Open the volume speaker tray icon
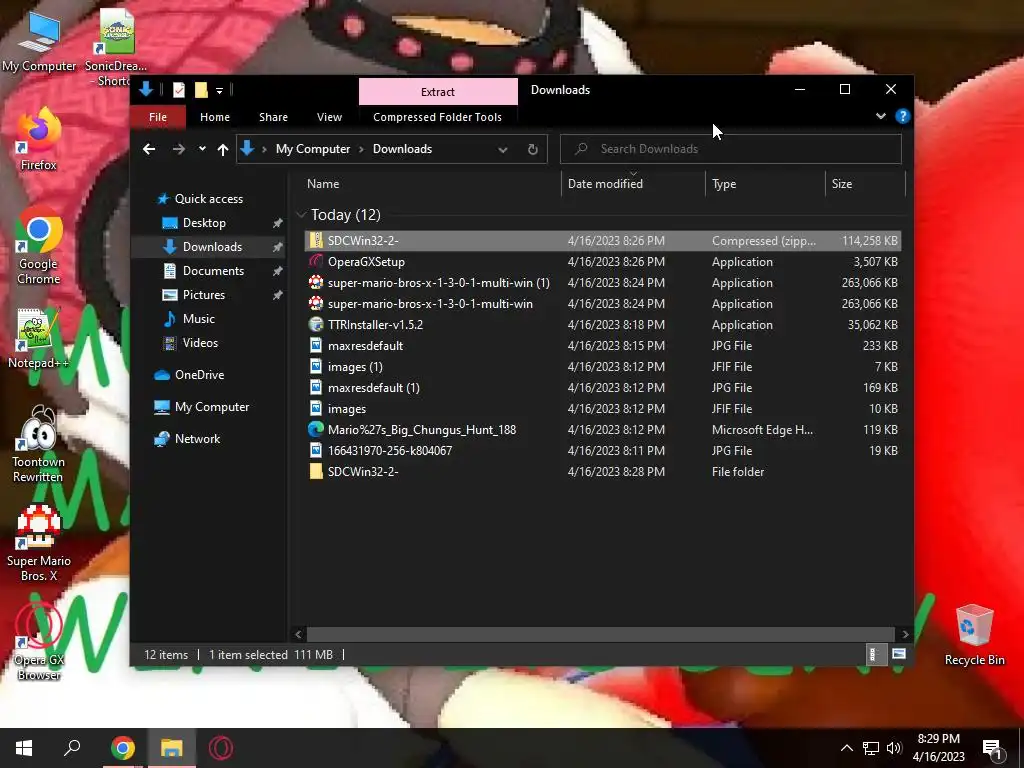The width and height of the screenshot is (1024, 768). click(x=894, y=748)
